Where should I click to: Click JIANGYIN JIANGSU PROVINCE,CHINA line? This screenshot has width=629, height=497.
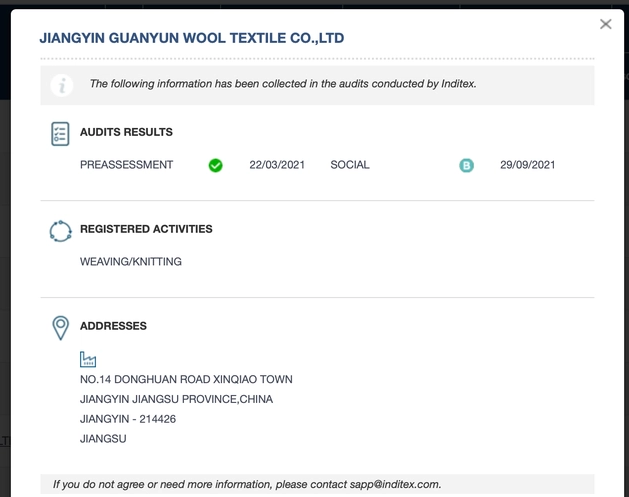point(177,399)
